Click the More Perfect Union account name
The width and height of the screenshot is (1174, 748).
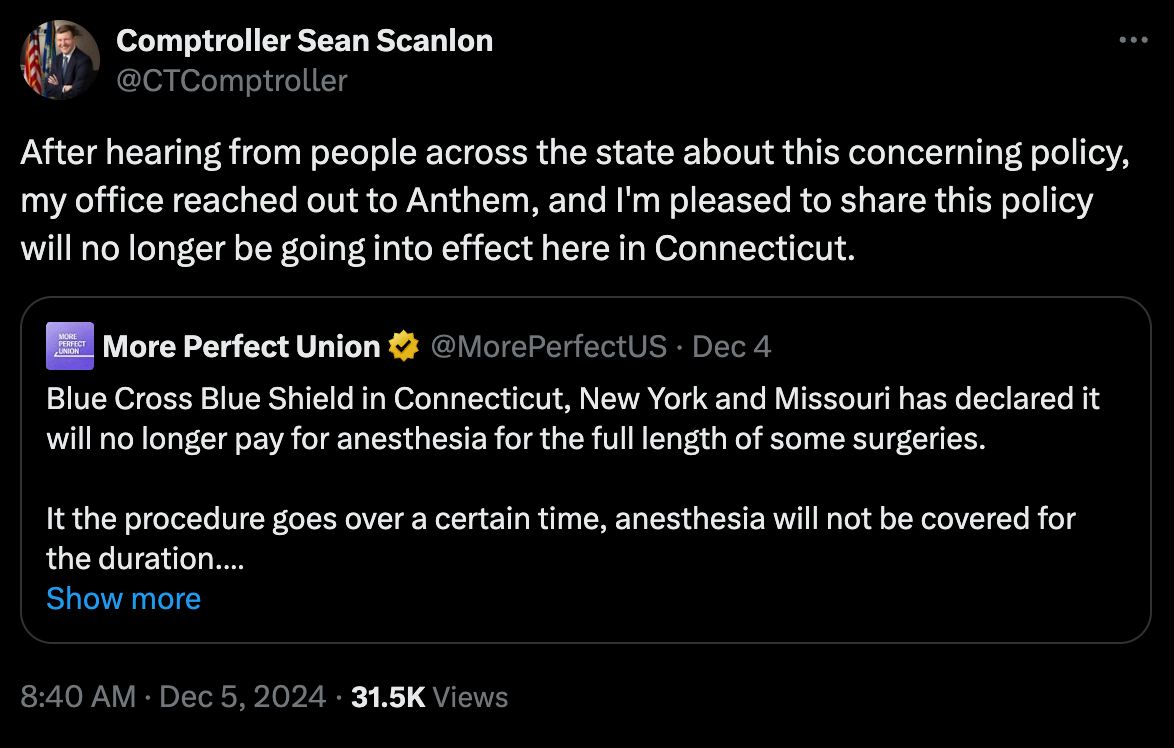click(x=241, y=346)
